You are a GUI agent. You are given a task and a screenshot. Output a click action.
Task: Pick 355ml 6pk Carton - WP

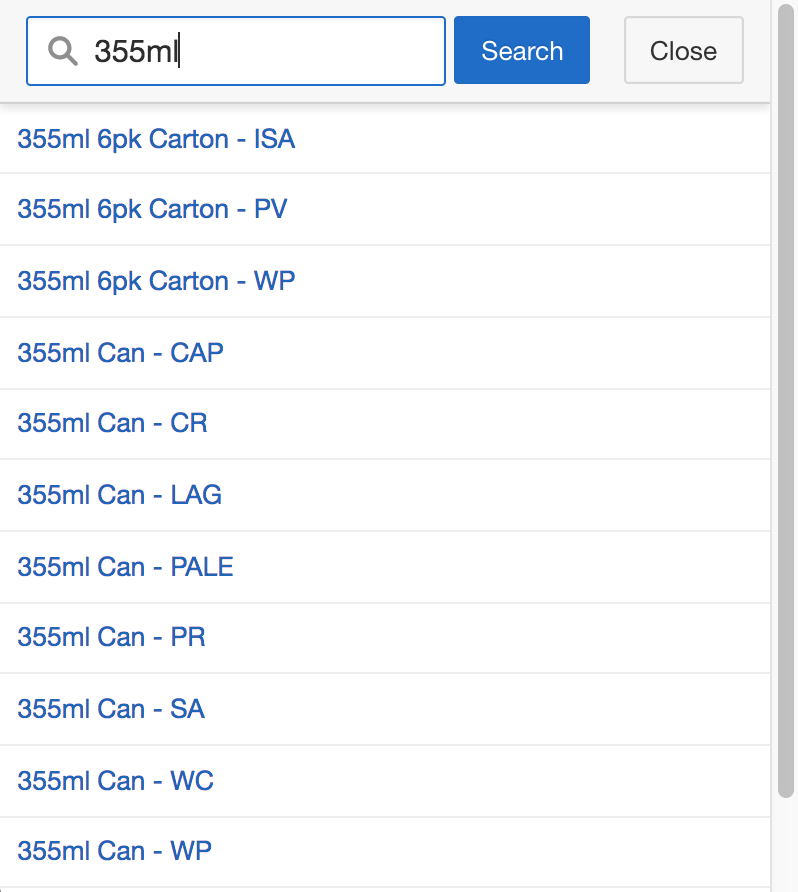tap(156, 281)
